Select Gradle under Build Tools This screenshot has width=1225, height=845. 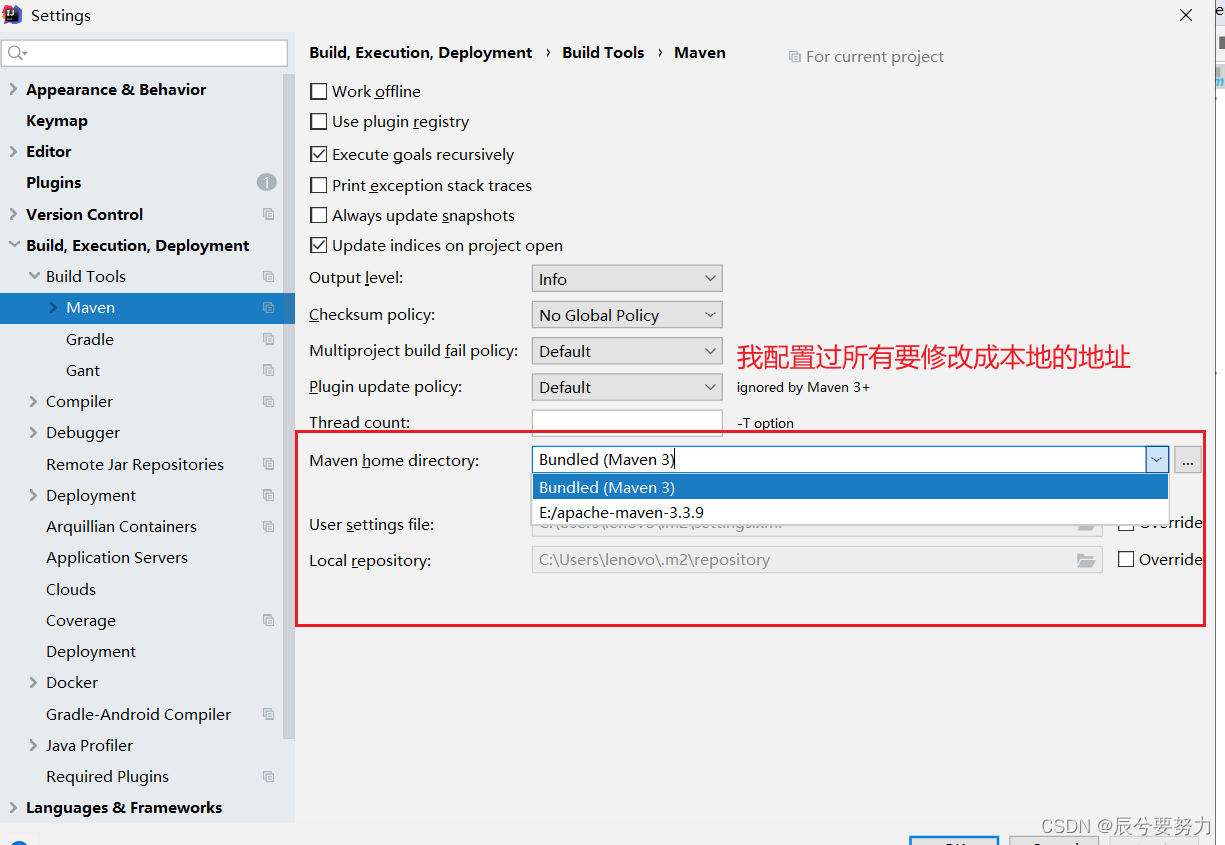click(90, 339)
